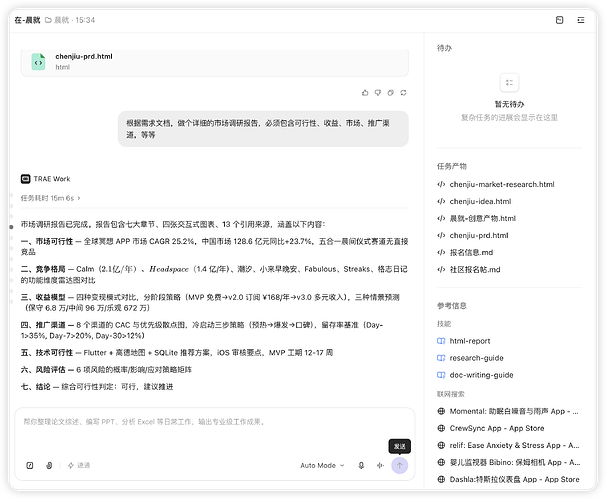Open the calendar icon in top-right header
Viewport: 606px width, 499px height.
click(x=559, y=20)
